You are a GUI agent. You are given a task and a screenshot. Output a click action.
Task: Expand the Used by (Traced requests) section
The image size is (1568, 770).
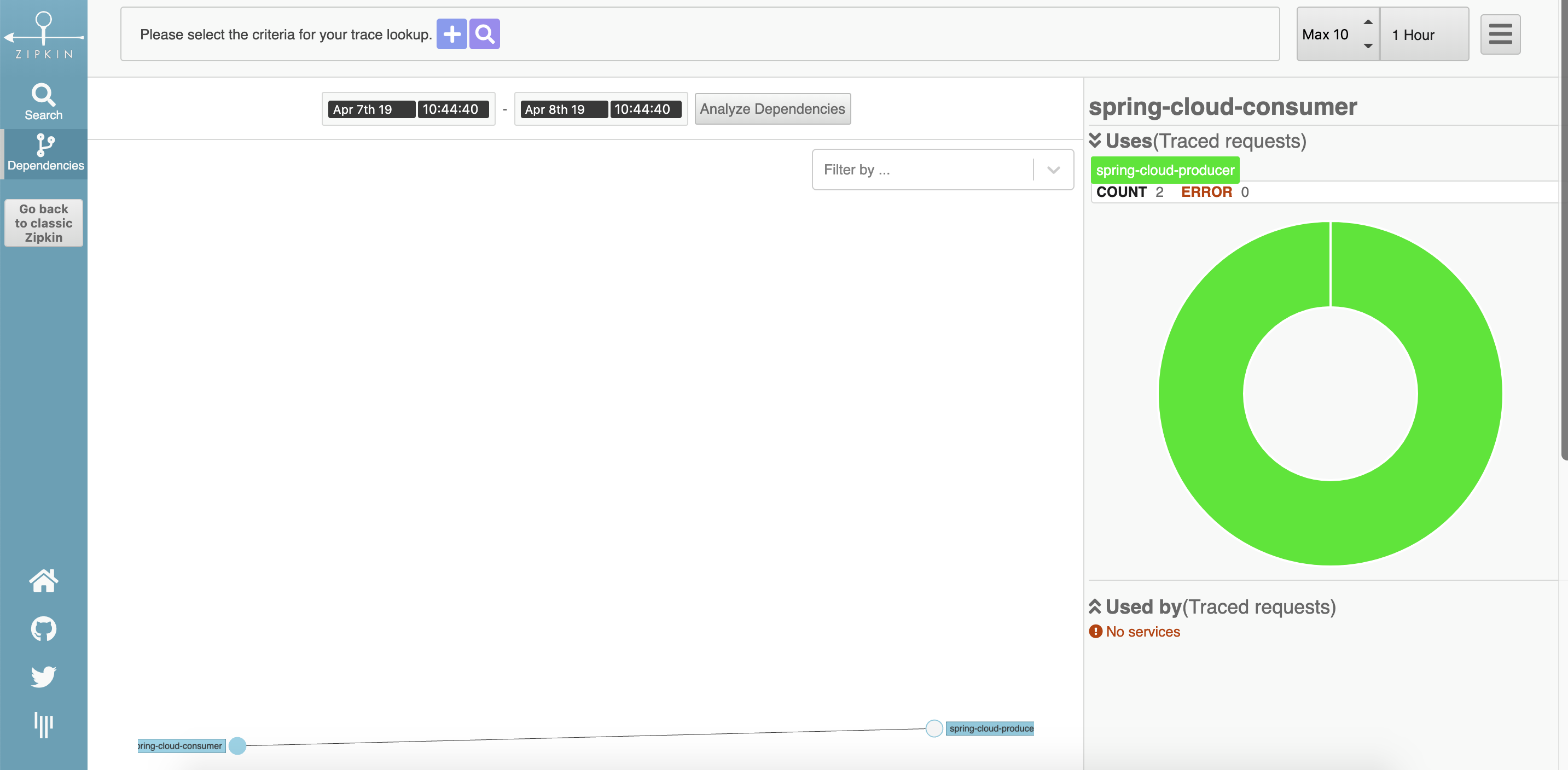point(1094,606)
